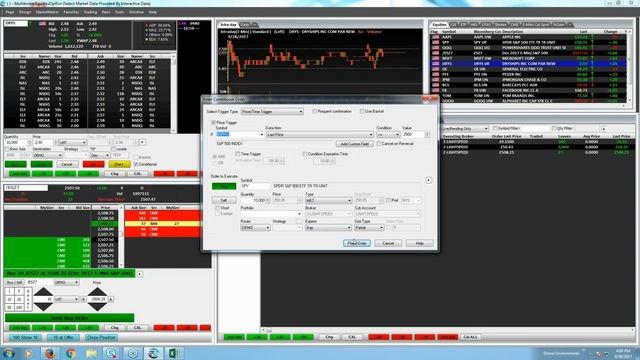Click the Close Position button
This screenshot has width=640, height=360.
[x=101, y=338]
